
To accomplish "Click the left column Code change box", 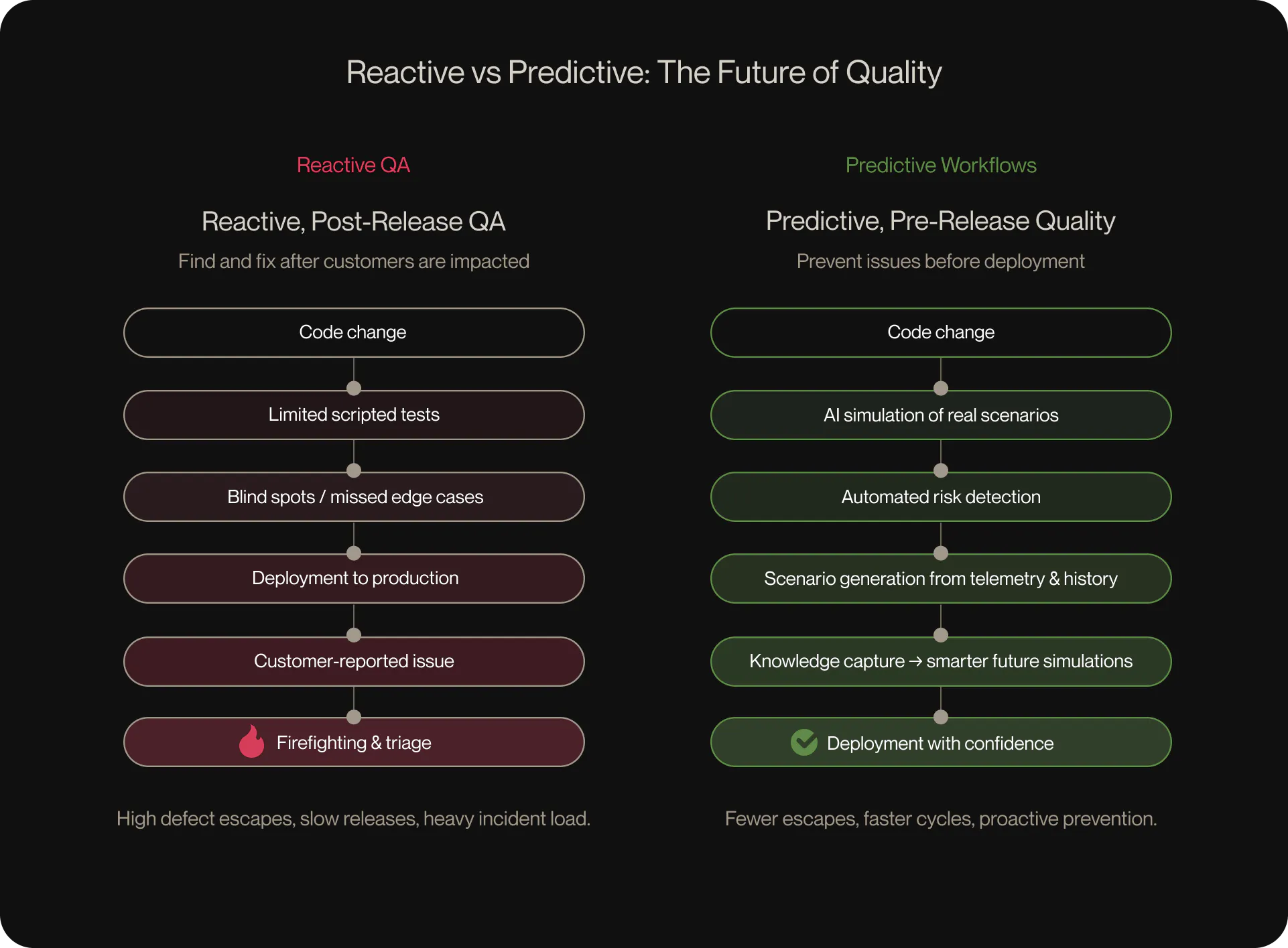I will [354, 332].
